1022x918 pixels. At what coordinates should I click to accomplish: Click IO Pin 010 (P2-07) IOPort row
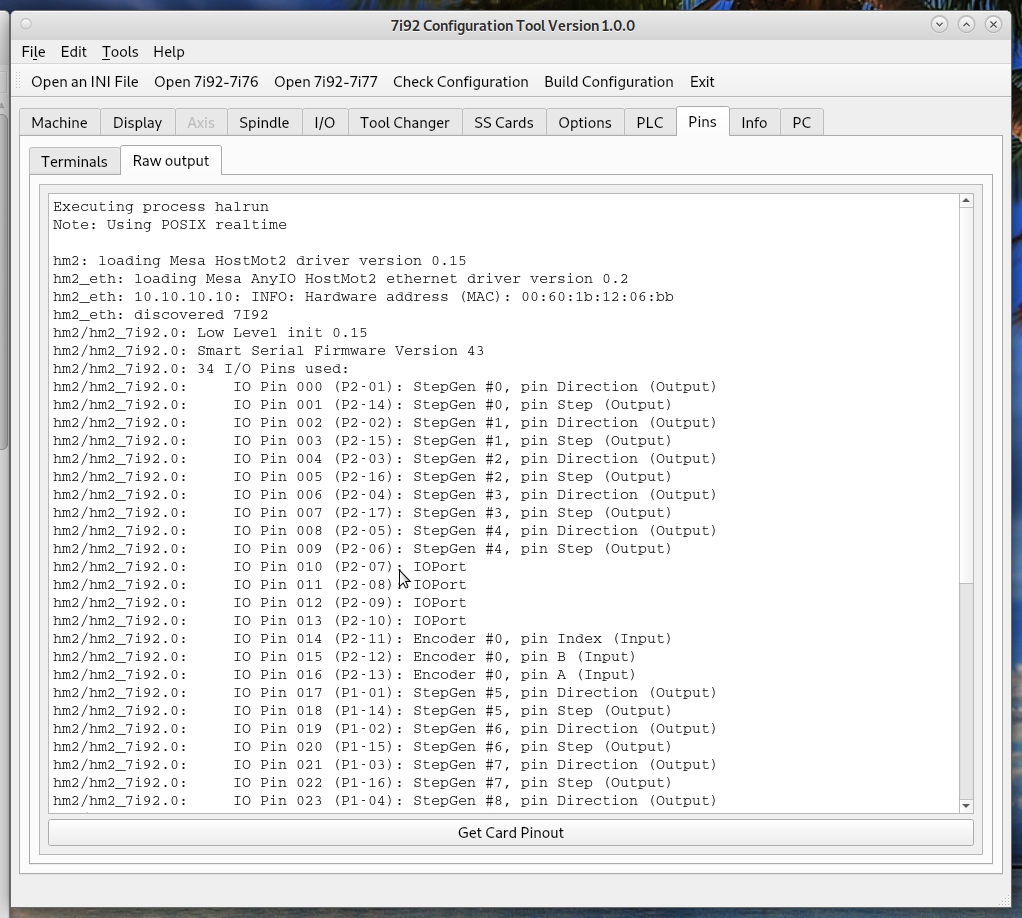[x=259, y=567]
